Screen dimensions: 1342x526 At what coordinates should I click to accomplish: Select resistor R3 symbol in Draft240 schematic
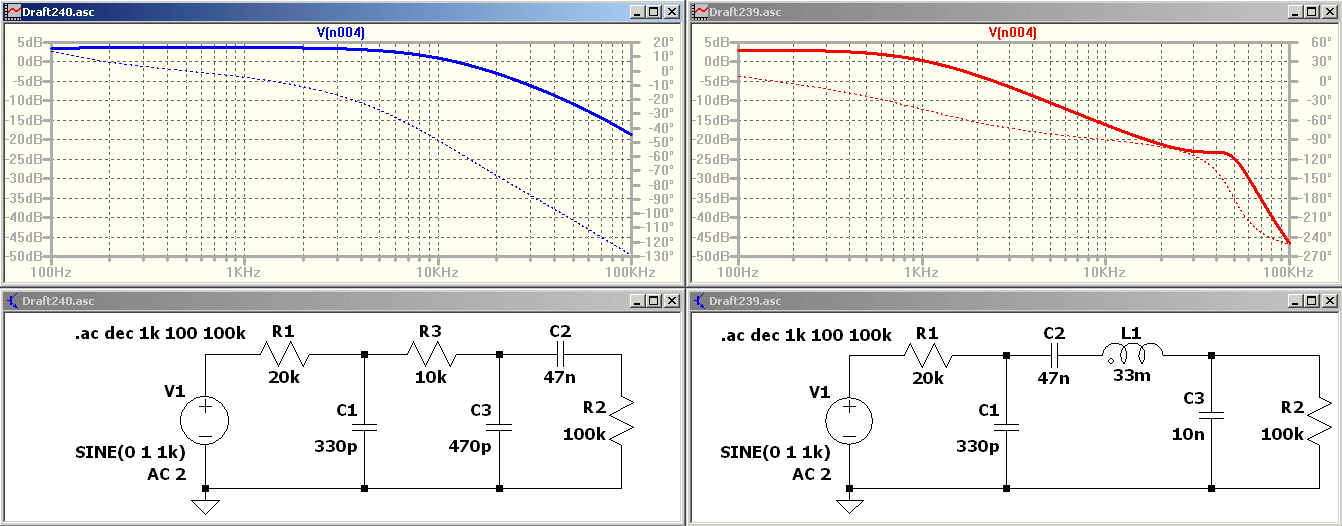pos(430,352)
